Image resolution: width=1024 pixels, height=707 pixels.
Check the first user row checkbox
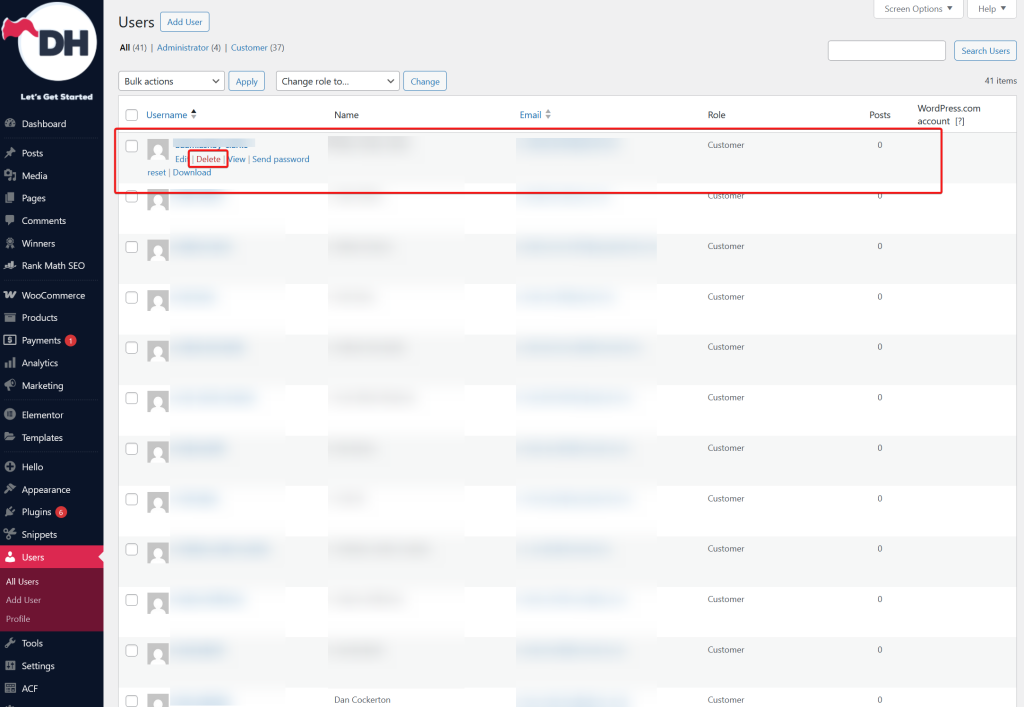point(131,146)
